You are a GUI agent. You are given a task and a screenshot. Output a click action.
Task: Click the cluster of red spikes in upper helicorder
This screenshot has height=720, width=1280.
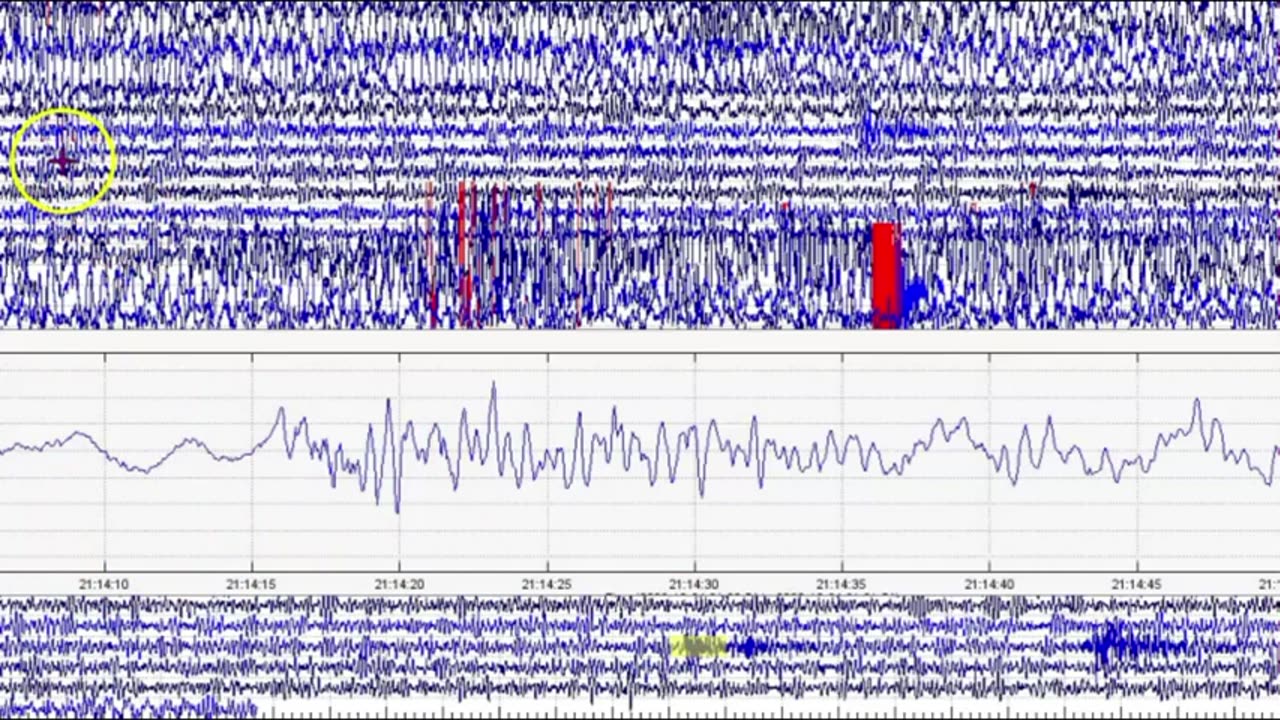[518, 252]
